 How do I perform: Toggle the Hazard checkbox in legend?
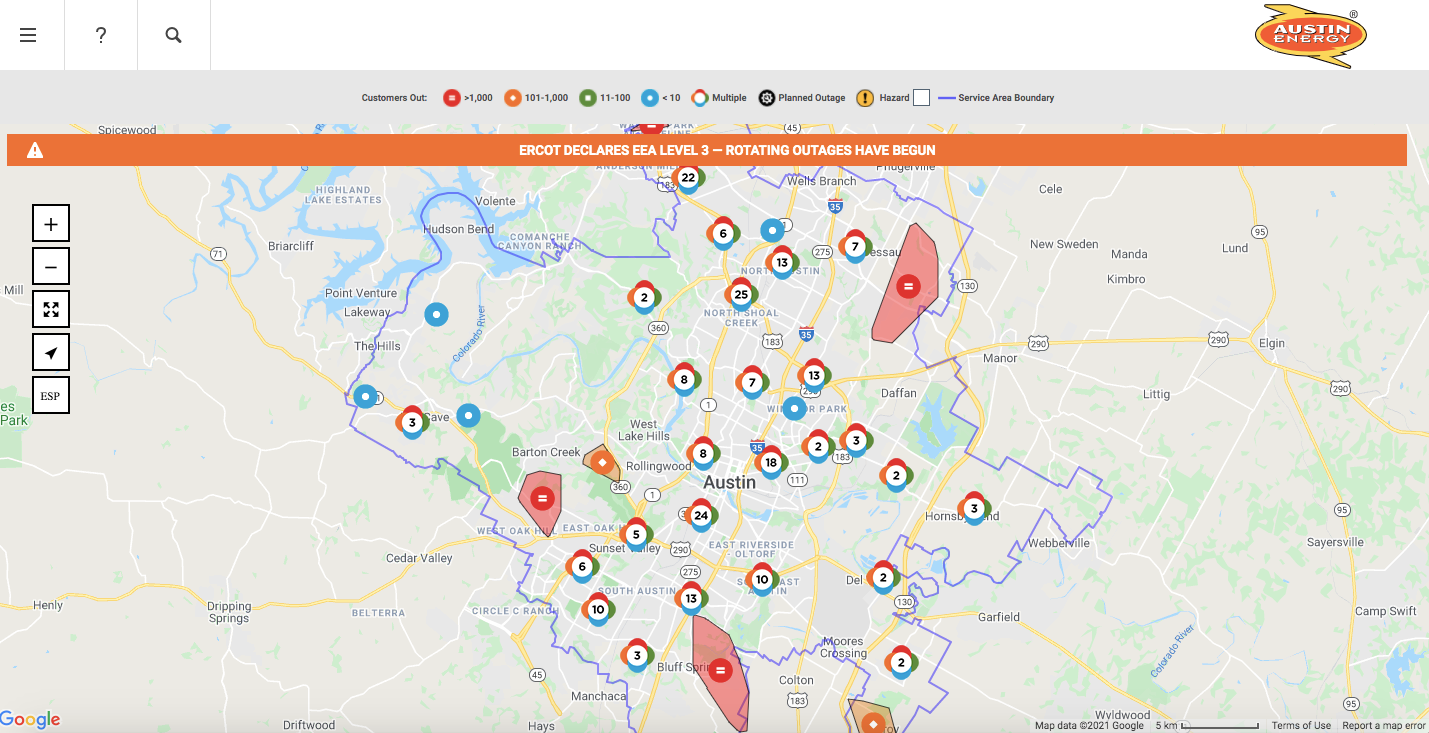[x=922, y=97]
